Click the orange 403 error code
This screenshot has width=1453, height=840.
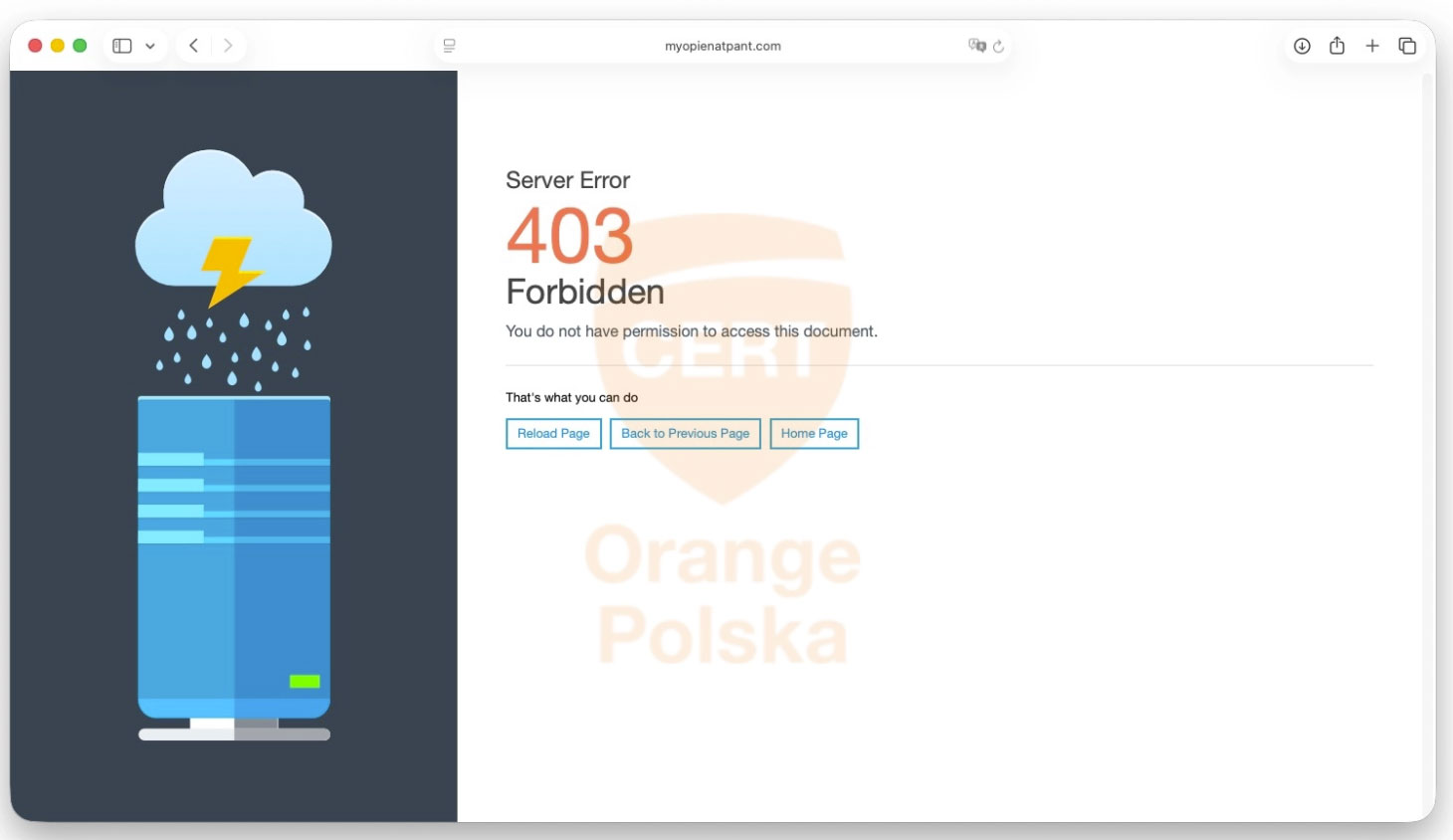click(x=569, y=237)
